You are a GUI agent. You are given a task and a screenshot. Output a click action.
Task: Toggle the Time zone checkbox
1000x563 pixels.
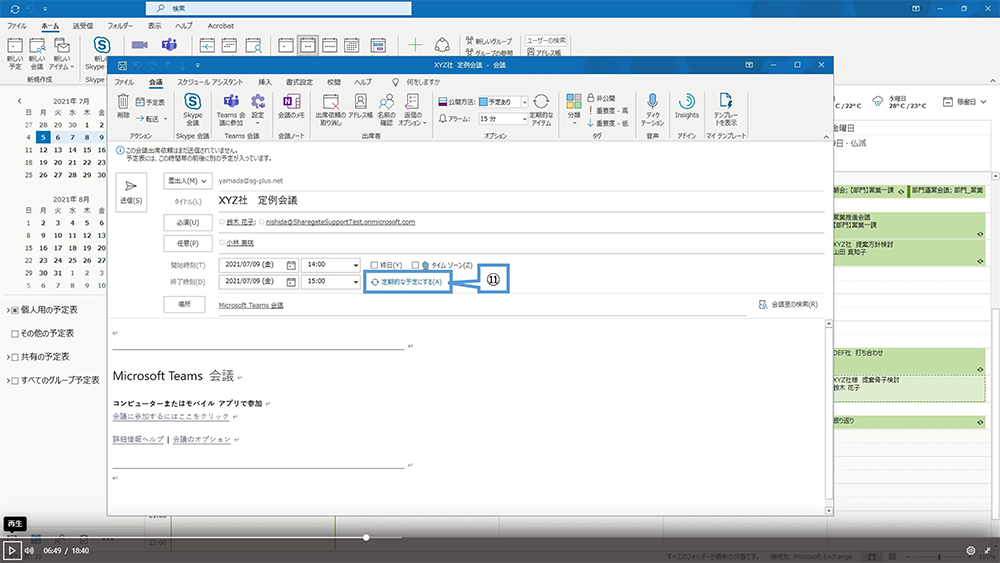(x=415, y=265)
